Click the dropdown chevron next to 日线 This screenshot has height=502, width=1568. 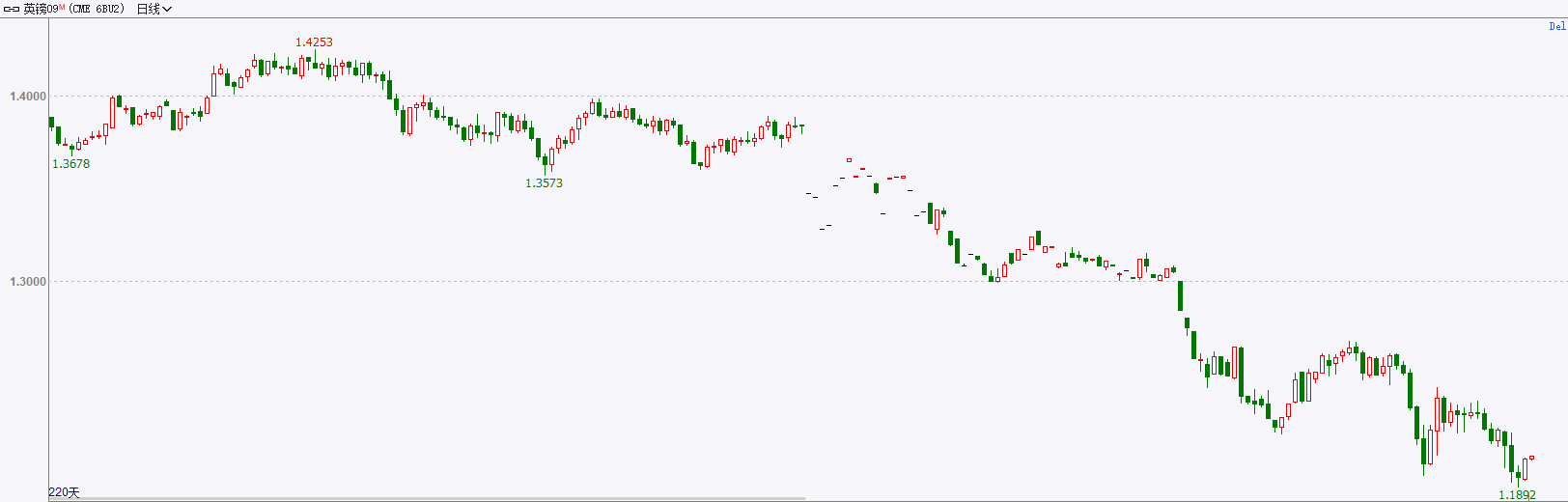(x=167, y=9)
